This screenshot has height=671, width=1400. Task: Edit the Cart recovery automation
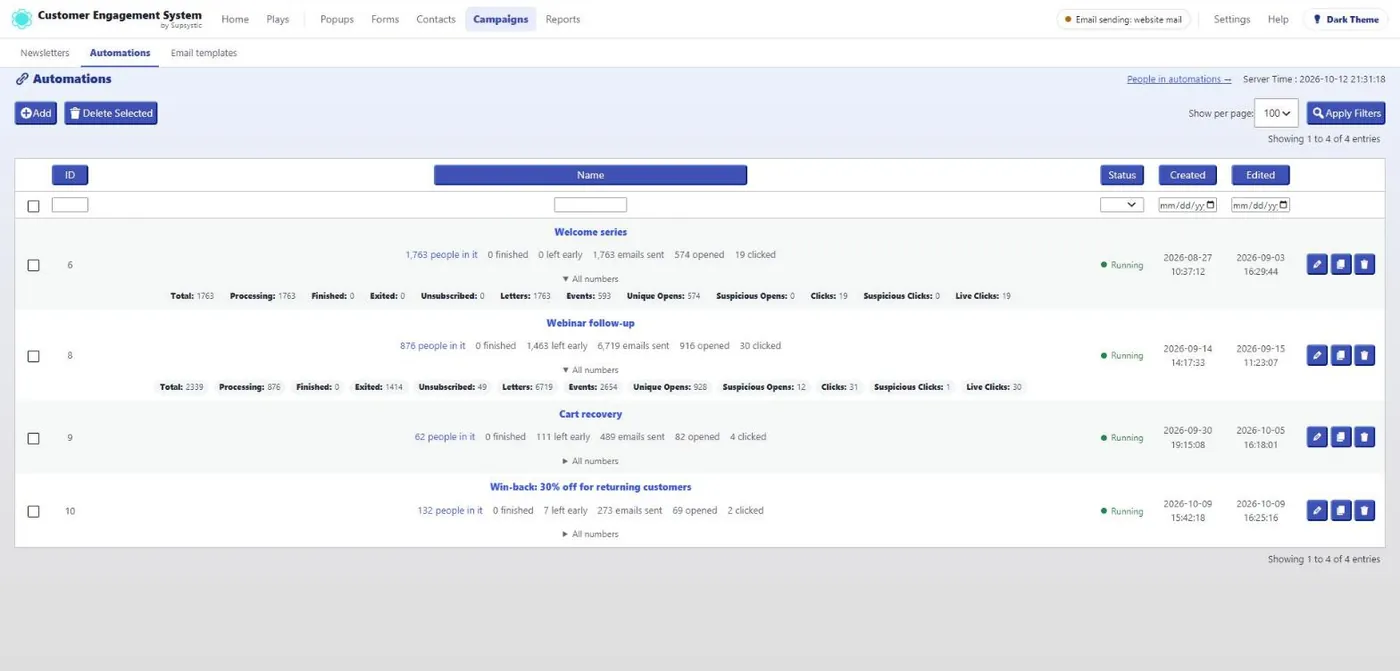(x=1317, y=437)
